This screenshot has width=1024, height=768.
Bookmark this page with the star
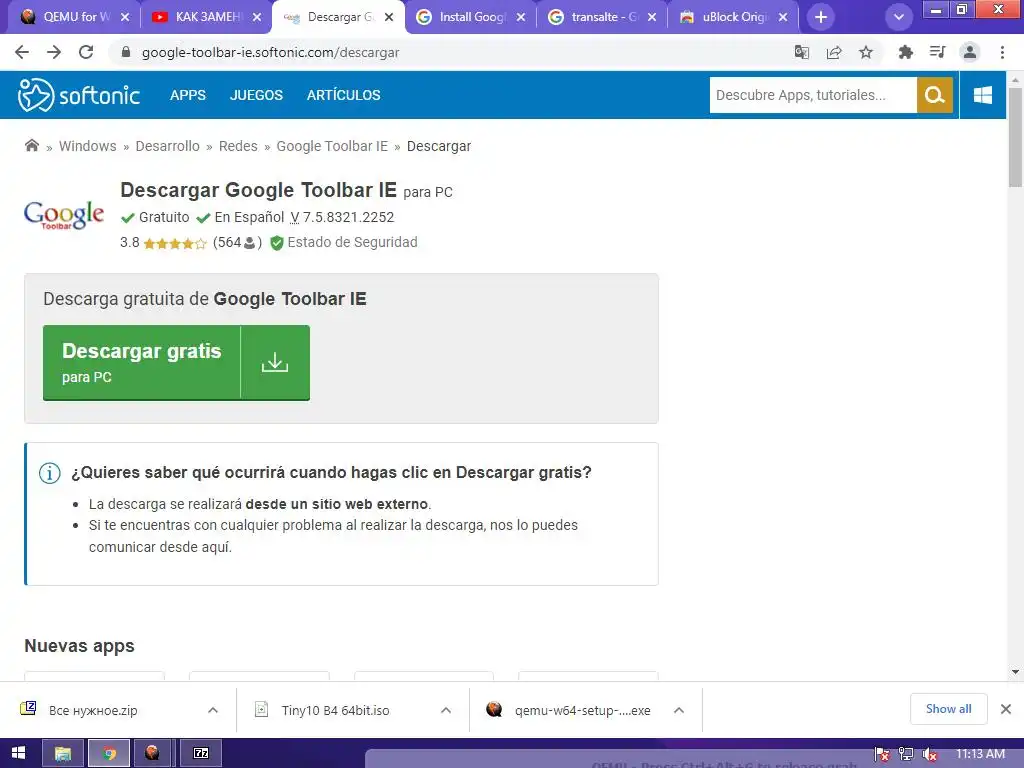(866, 52)
